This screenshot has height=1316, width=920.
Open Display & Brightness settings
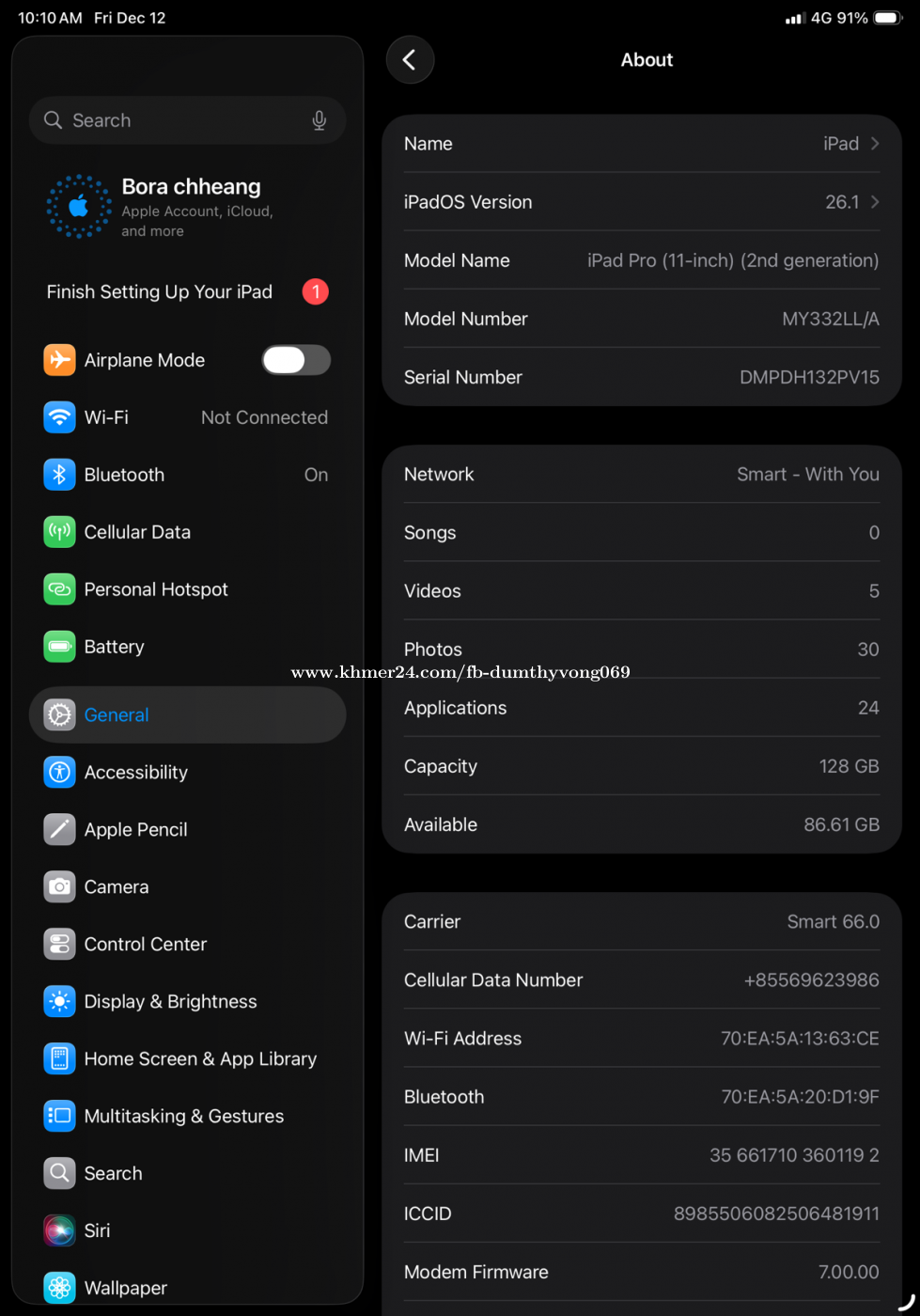click(x=170, y=1001)
